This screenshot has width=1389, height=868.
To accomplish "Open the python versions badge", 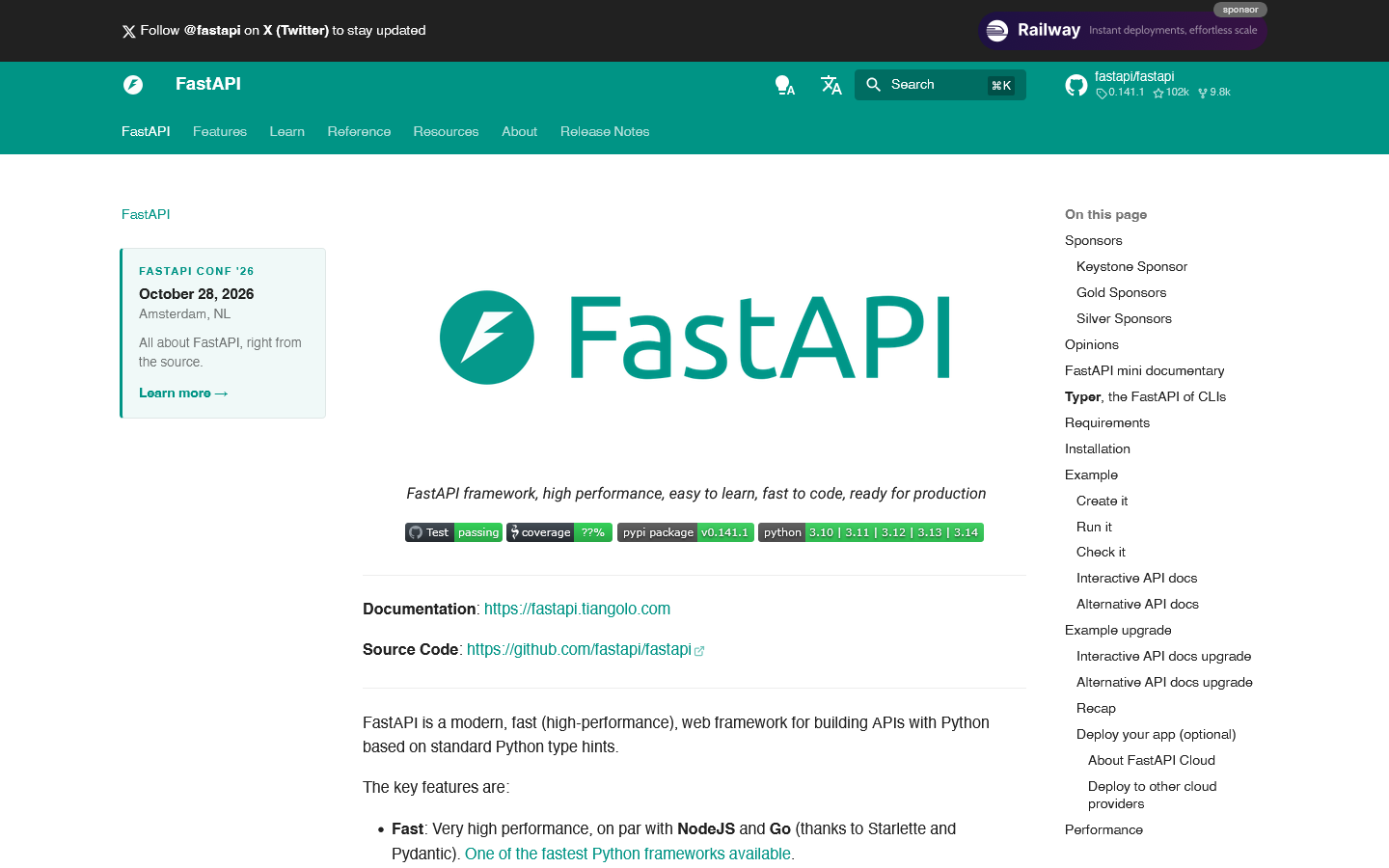I will pos(871,532).
